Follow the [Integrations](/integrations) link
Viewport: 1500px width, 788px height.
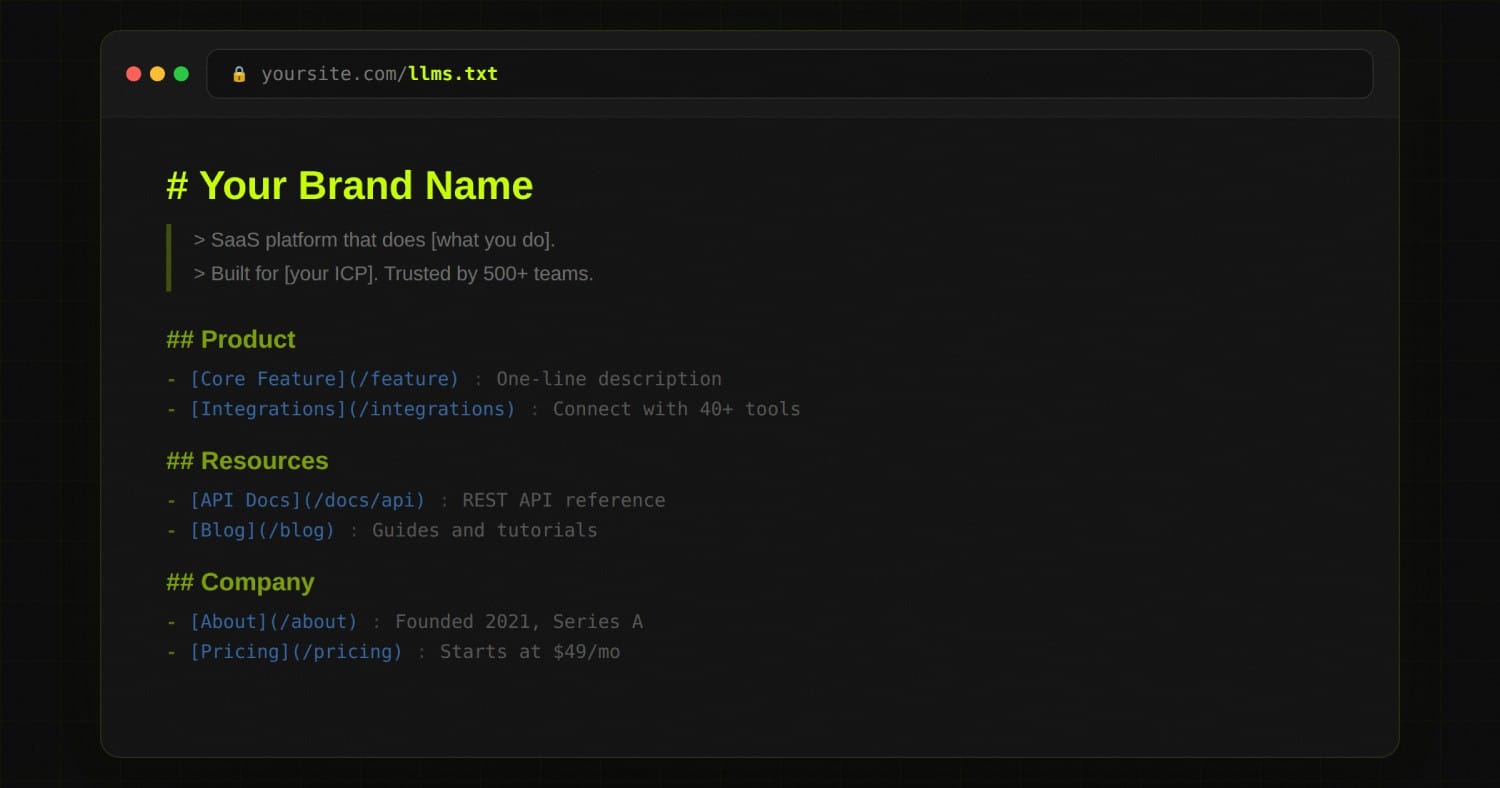tap(352, 409)
